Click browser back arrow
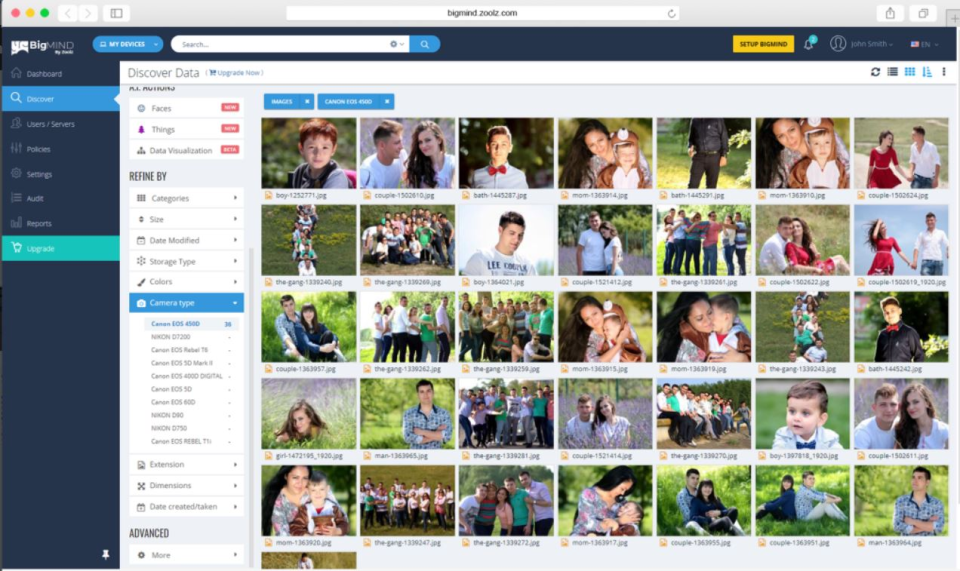Image resolution: width=960 pixels, height=571 pixels. point(67,13)
